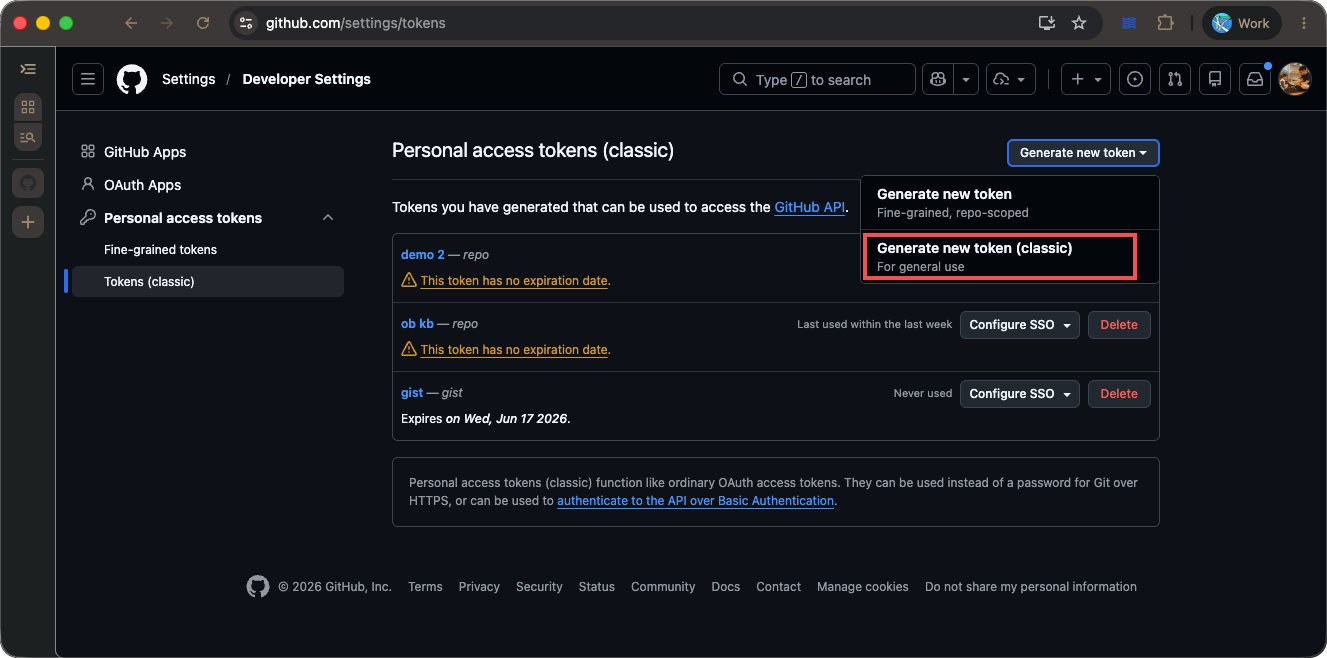Open demo 2 no expiration date warning
The height and width of the screenshot is (658, 1327).
tap(515, 281)
